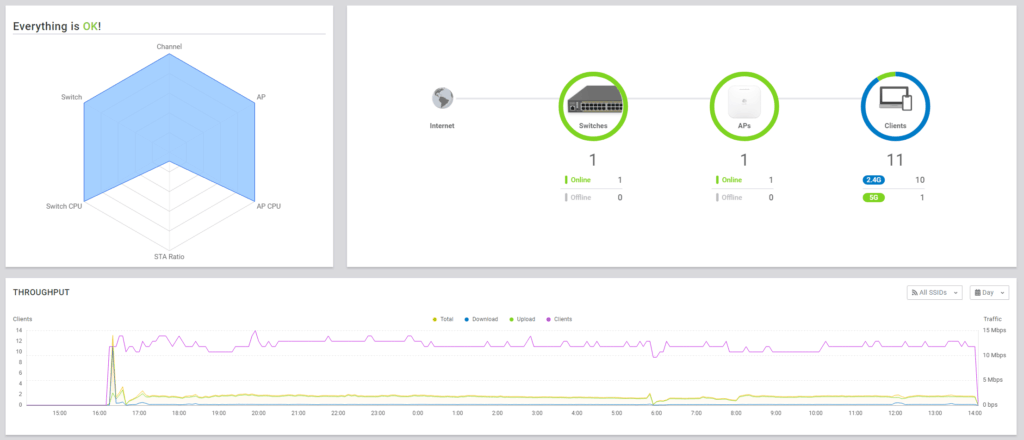Click the 20:00 mark on throughput timeline
The height and width of the screenshot is (440, 1024).
click(x=258, y=412)
